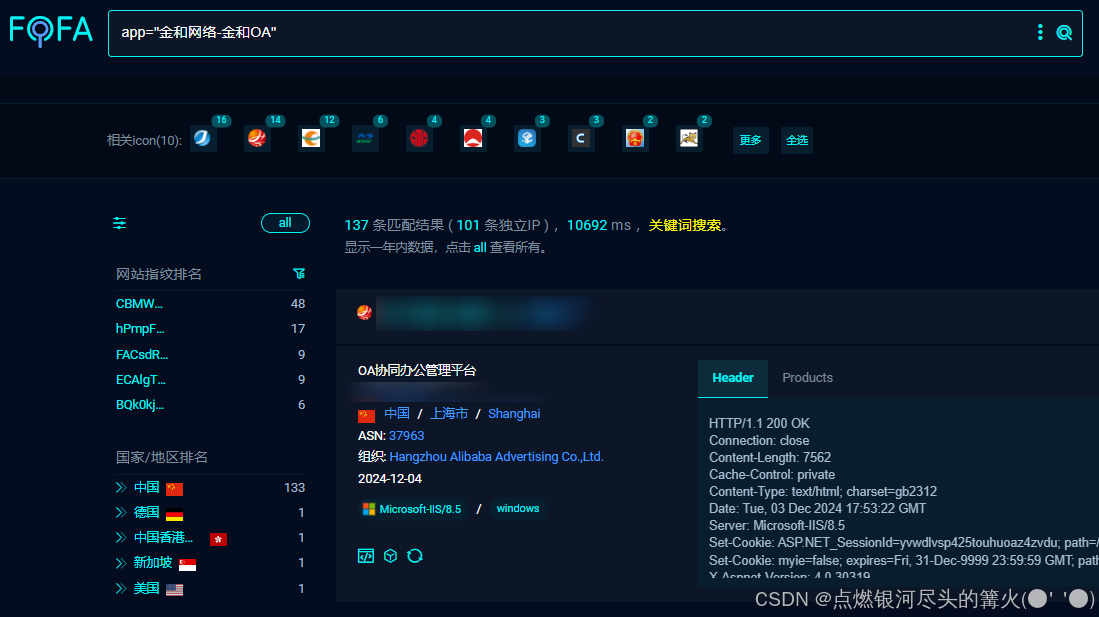
Task: Expand the 中国 country row chevron
Action: [x=121, y=487]
